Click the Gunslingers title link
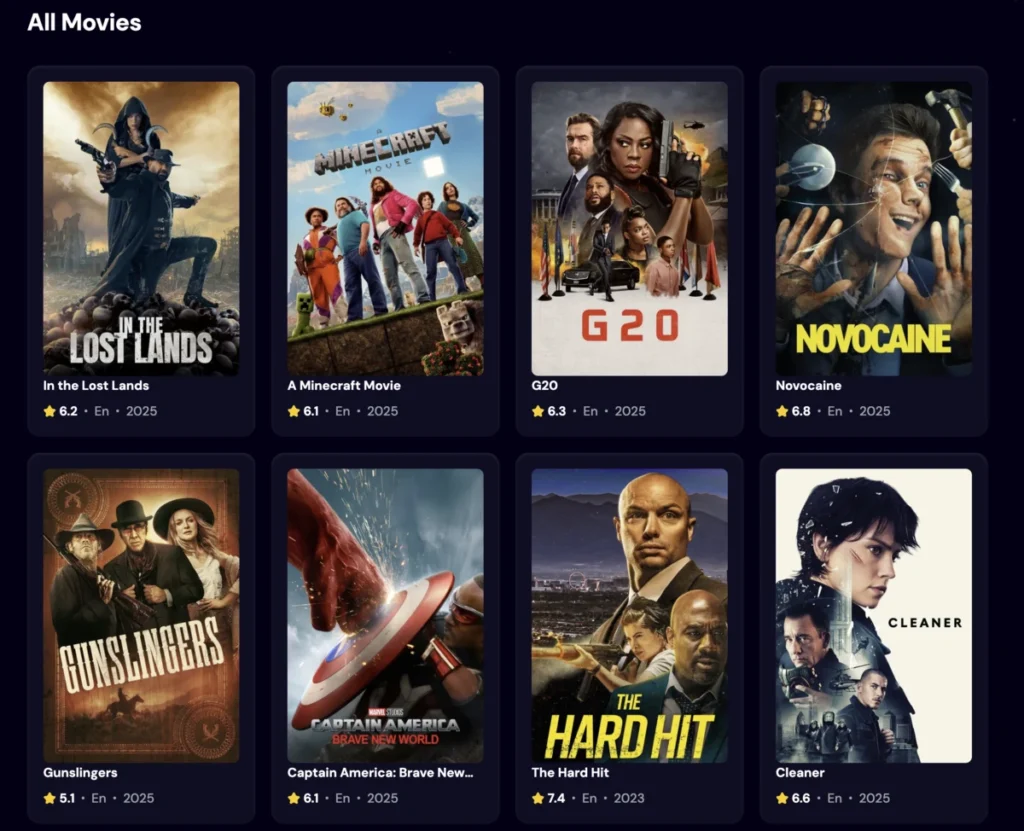The width and height of the screenshot is (1024, 831). pyautogui.click(x=80, y=772)
